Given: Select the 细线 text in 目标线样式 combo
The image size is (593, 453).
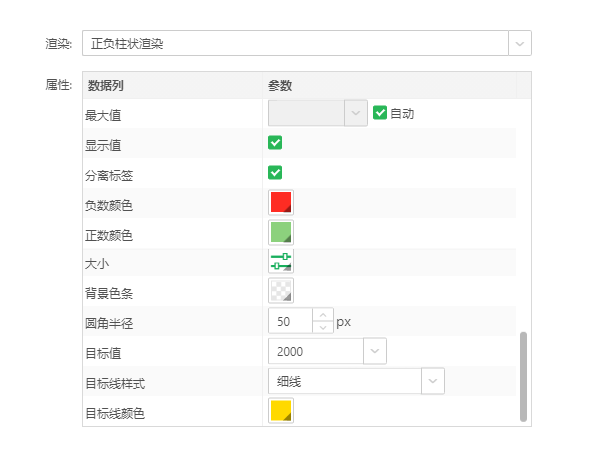Looking at the screenshot, I should 289,381.
